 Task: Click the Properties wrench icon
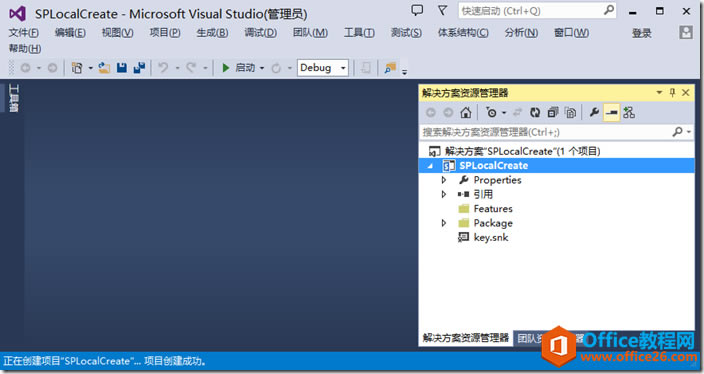click(x=594, y=112)
